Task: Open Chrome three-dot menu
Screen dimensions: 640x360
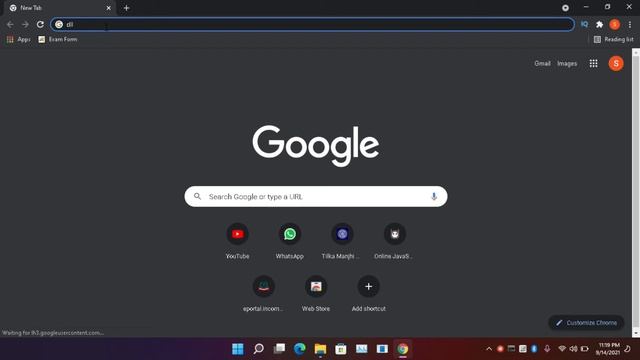Action: [x=630, y=24]
